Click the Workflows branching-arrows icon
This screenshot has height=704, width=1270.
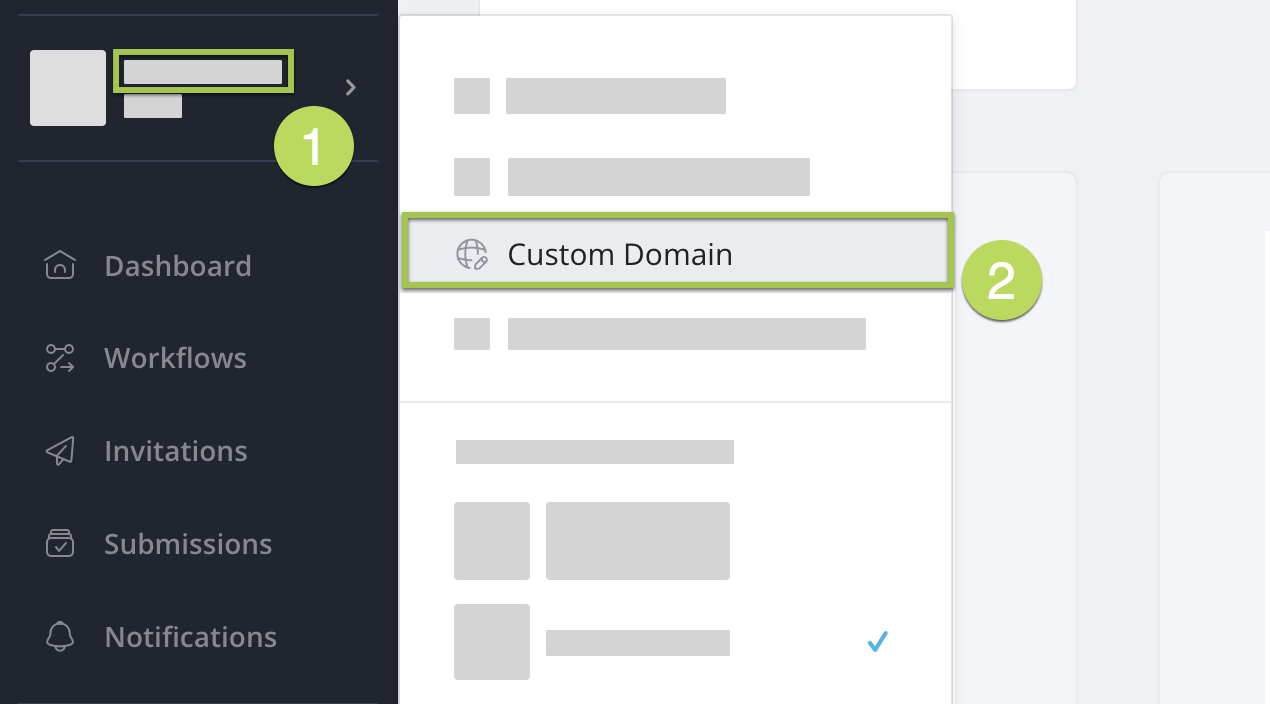(x=60, y=358)
